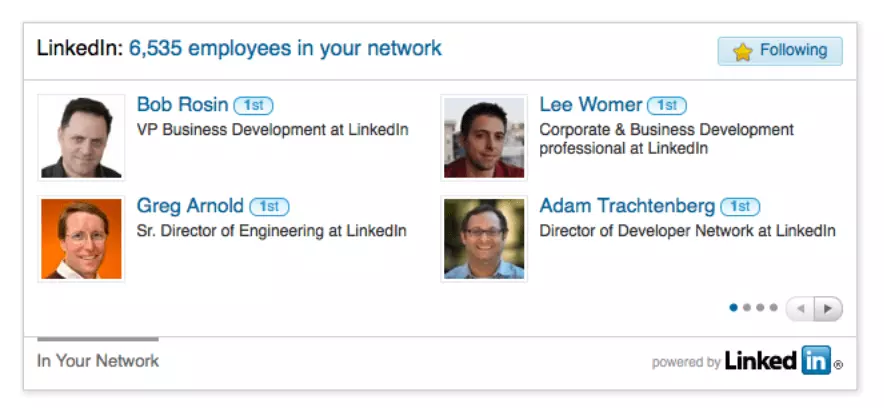Screen dimensions: 884x408
Task: Open Bob Rosin's profile link
Action: coord(182,105)
